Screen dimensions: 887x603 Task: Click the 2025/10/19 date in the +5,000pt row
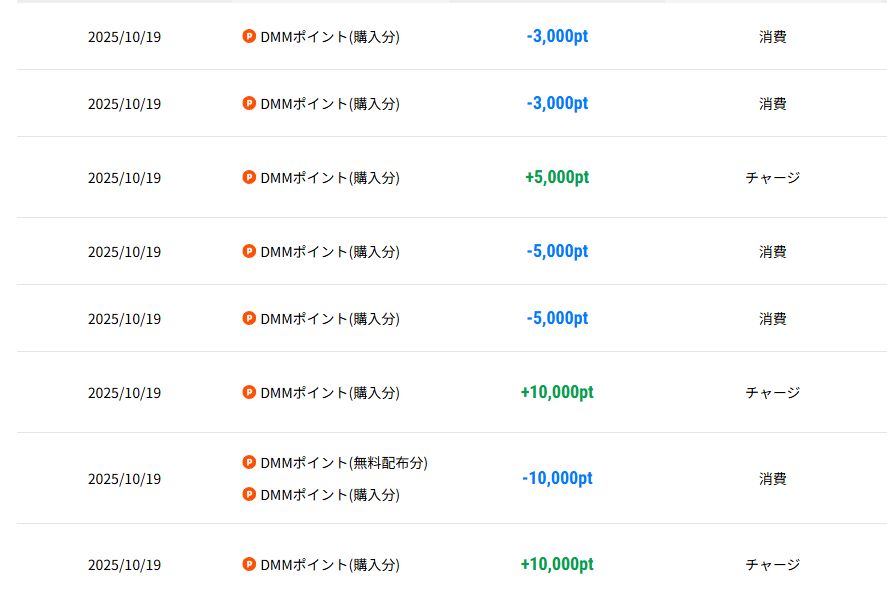(124, 178)
